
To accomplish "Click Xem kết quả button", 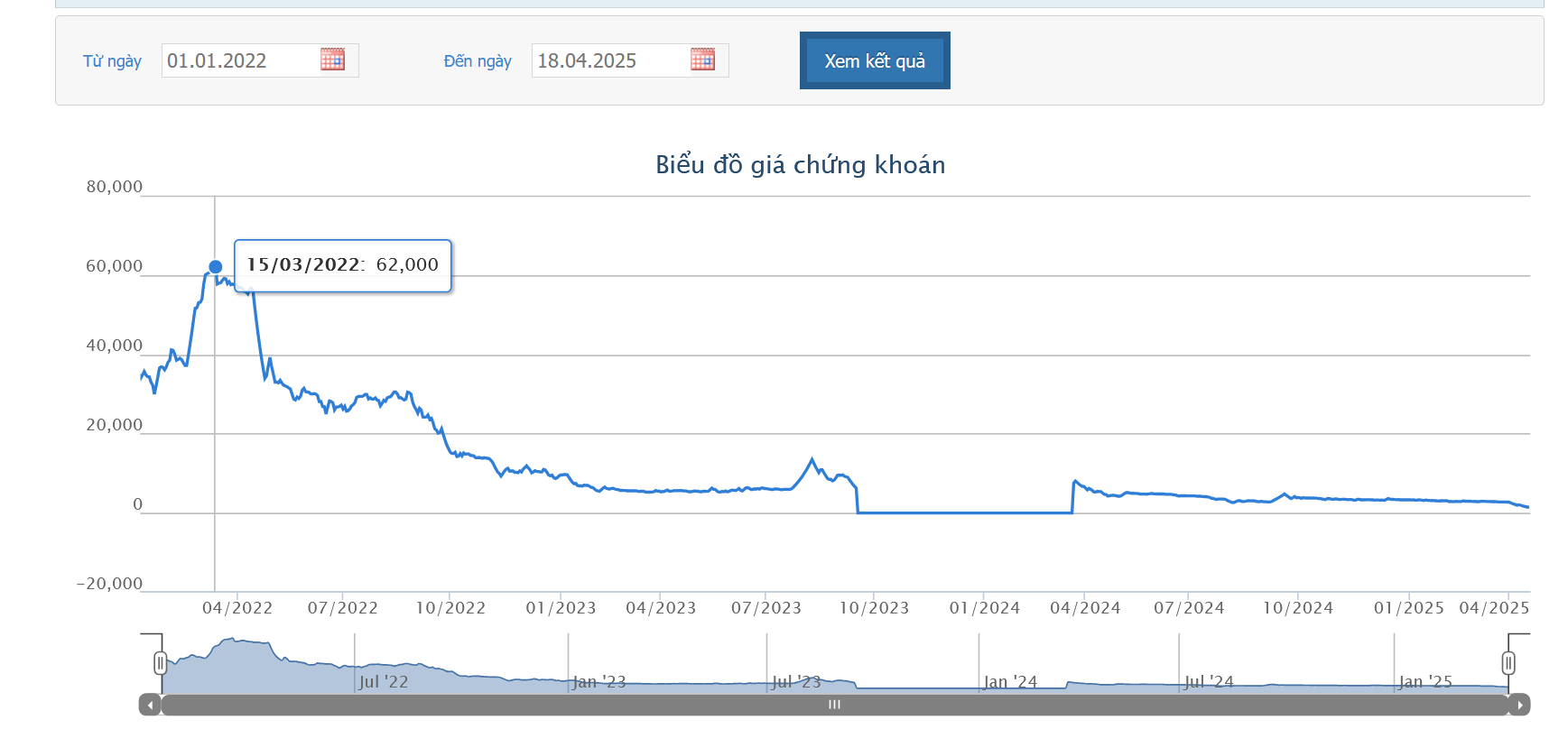I will point(875,60).
